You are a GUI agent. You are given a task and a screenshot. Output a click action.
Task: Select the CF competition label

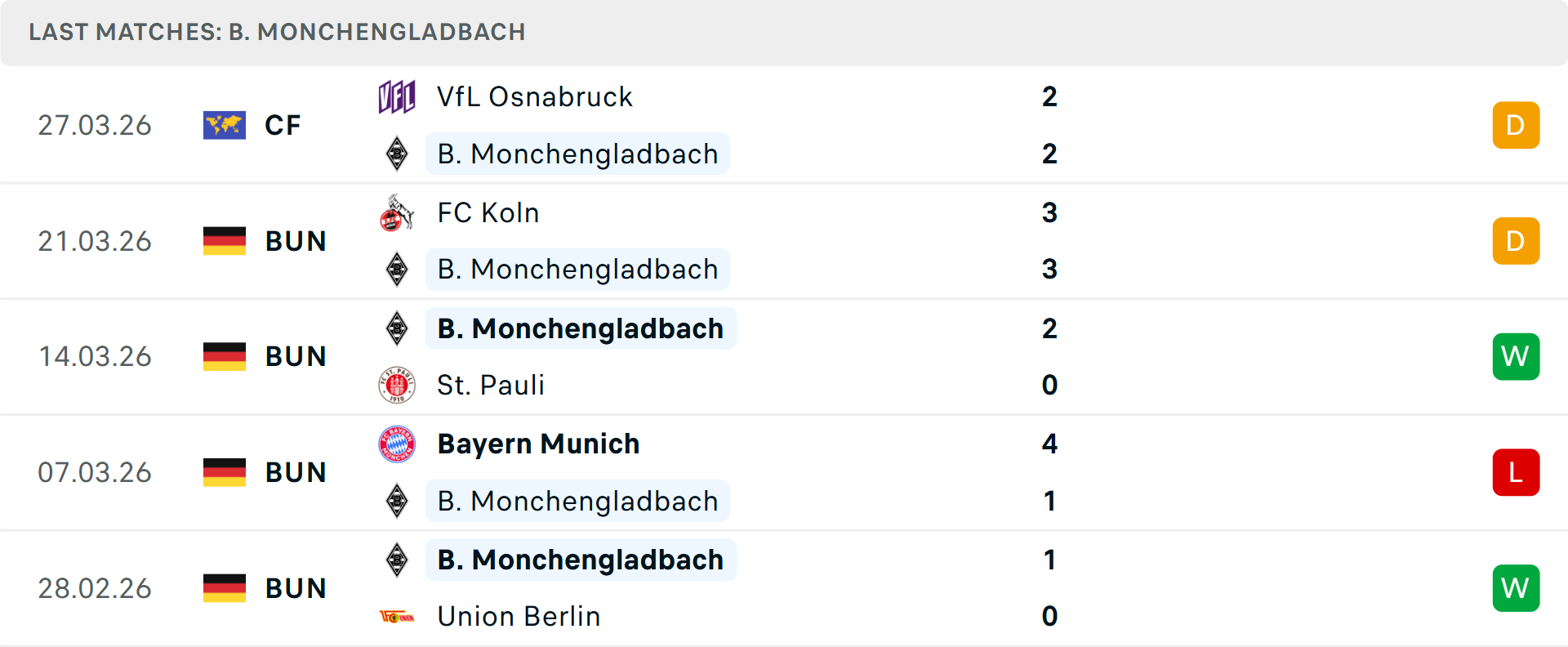pyautogui.click(x=283, y=125)
